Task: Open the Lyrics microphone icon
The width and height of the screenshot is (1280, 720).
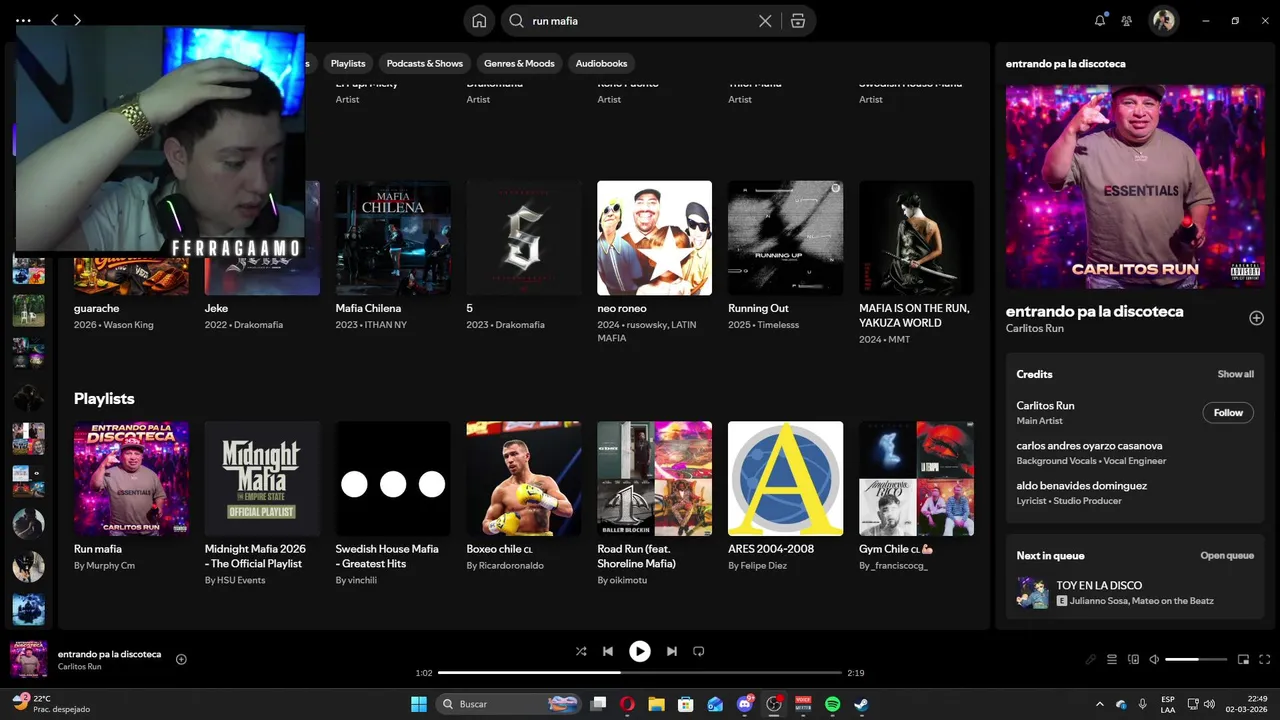Action: [x=1092, y=659]
